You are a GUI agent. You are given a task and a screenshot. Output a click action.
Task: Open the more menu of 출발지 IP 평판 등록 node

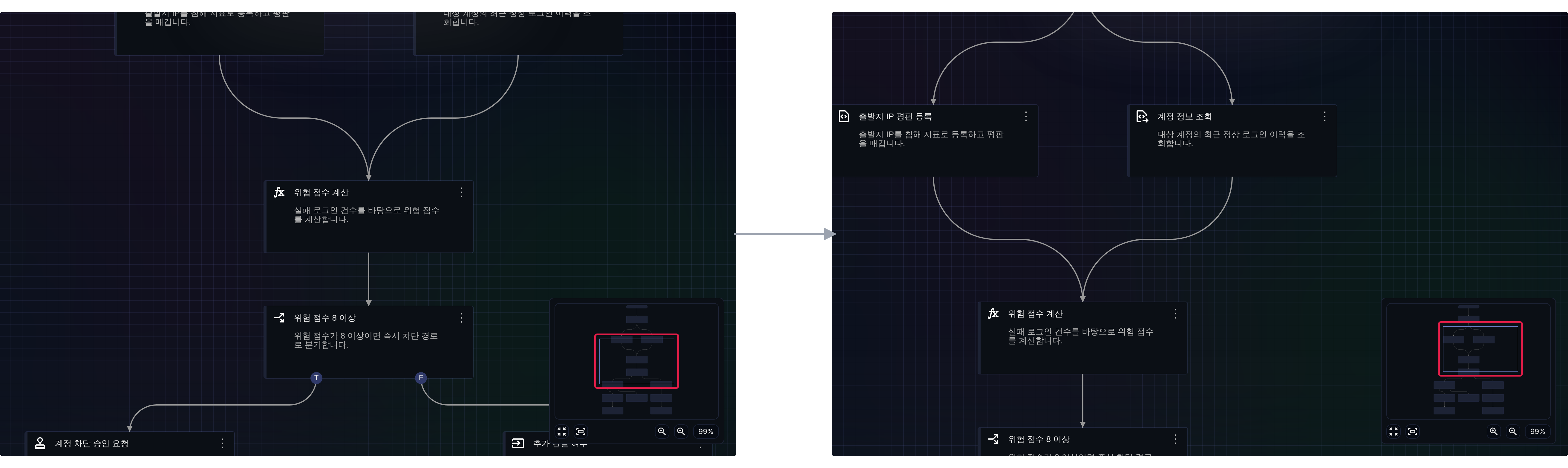click(x=1026, y=116)
